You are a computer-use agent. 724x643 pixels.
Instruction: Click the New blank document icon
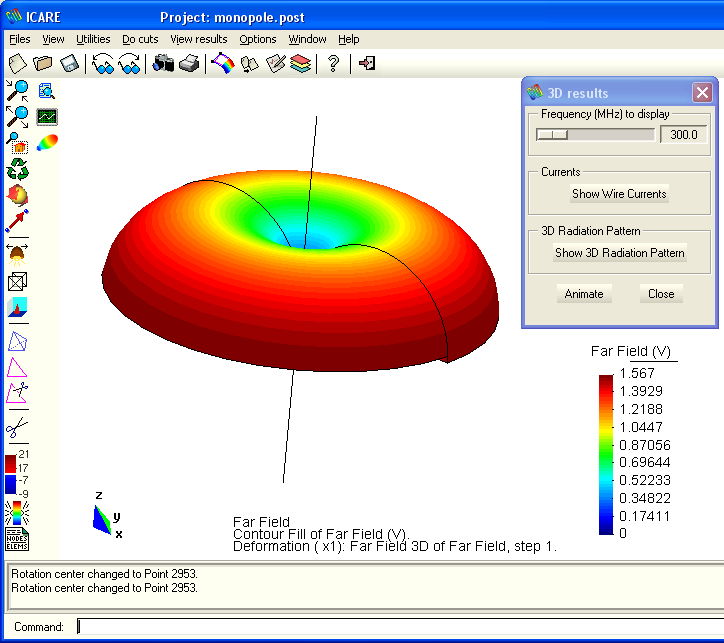click(x=18, y=64)
